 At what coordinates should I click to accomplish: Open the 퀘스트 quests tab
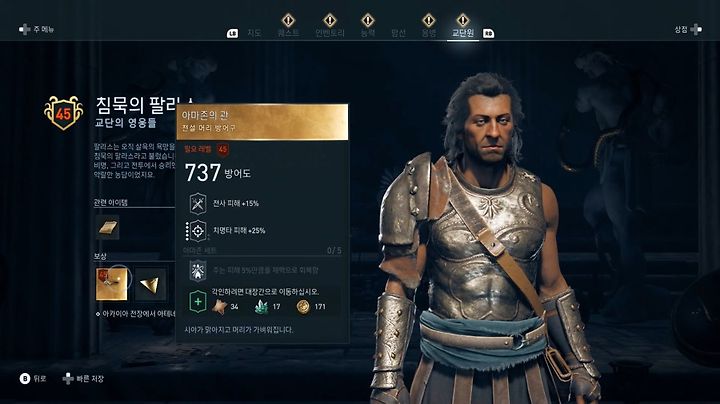click(288, 33)
